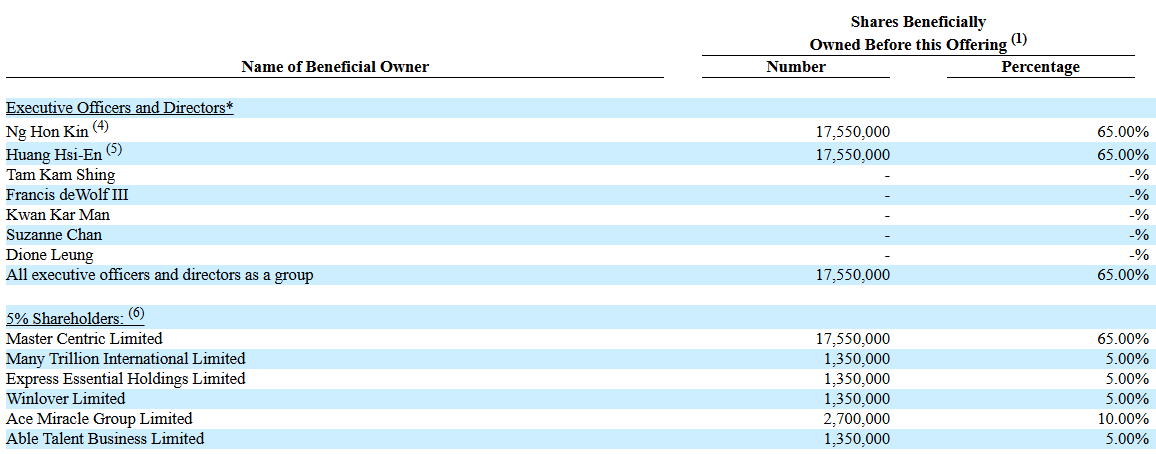The image size is (1156, 454).
Task: Click Many Trillion International Limited
Action: (125, 359)
